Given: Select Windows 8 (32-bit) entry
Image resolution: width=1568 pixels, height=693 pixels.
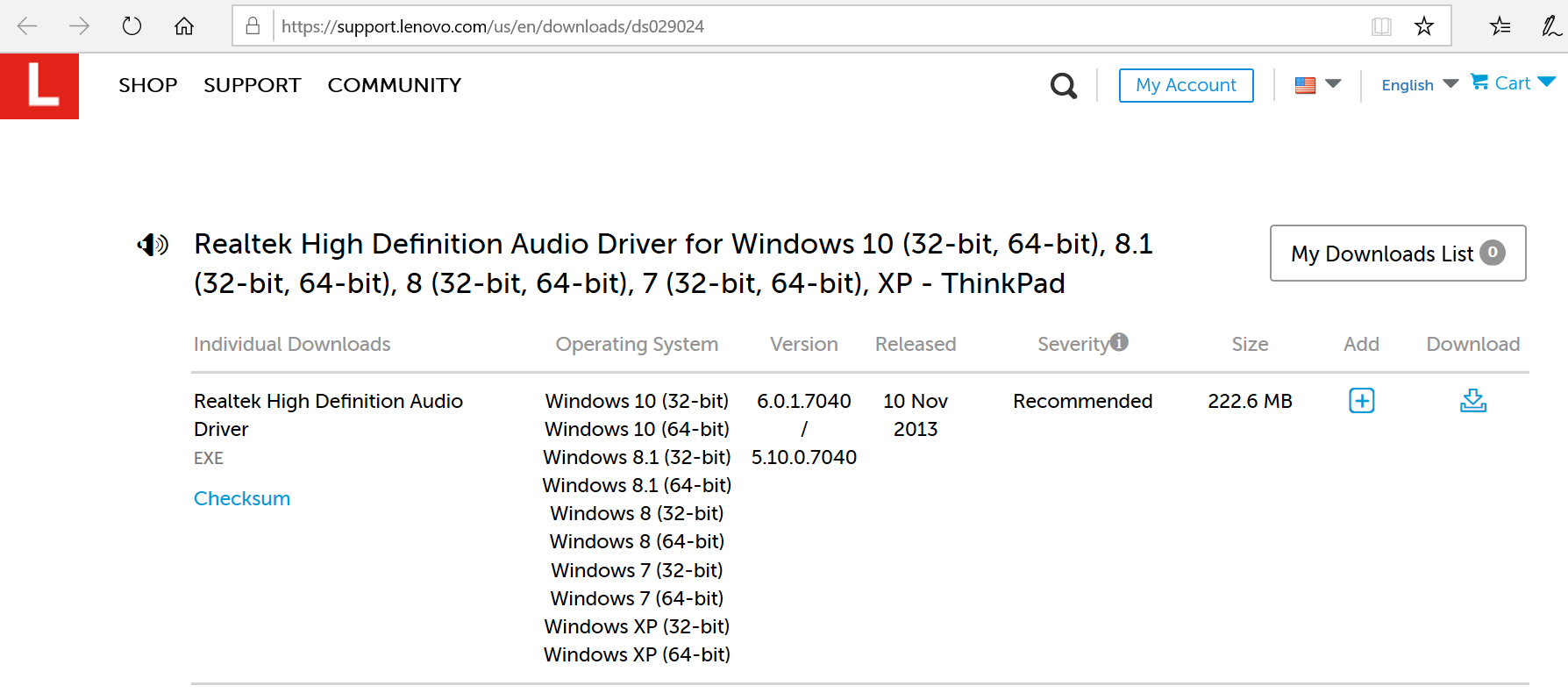Looking at the screenshot, I should pos(637,513).
